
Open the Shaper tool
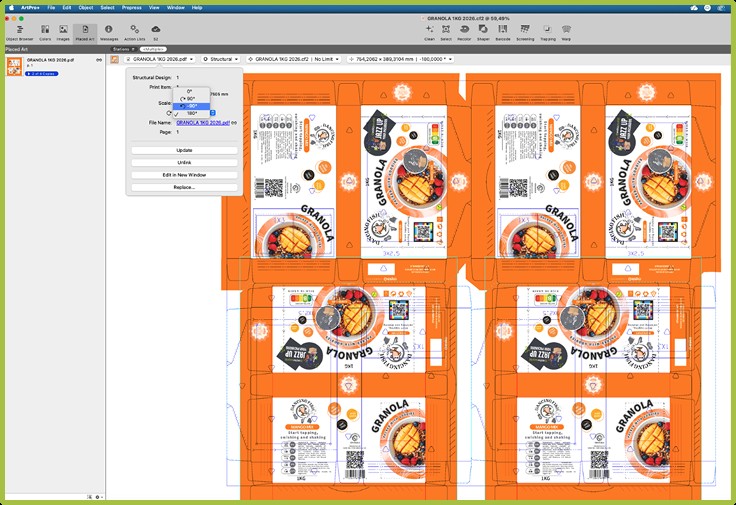[483, 33]
